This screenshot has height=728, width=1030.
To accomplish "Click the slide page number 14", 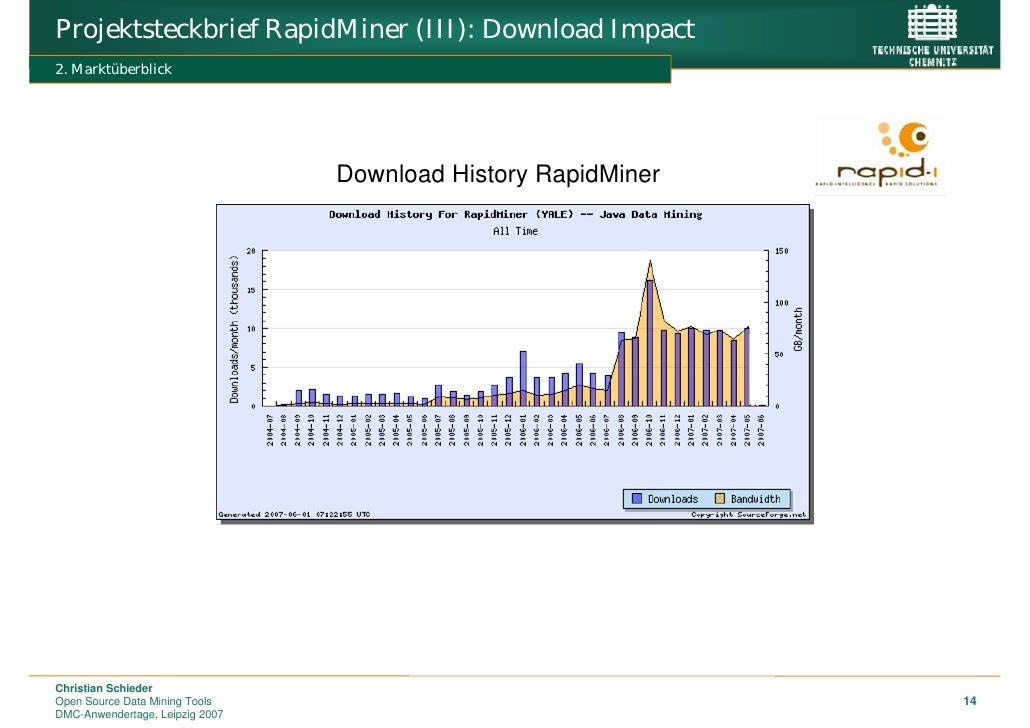I will click(970, 701).
